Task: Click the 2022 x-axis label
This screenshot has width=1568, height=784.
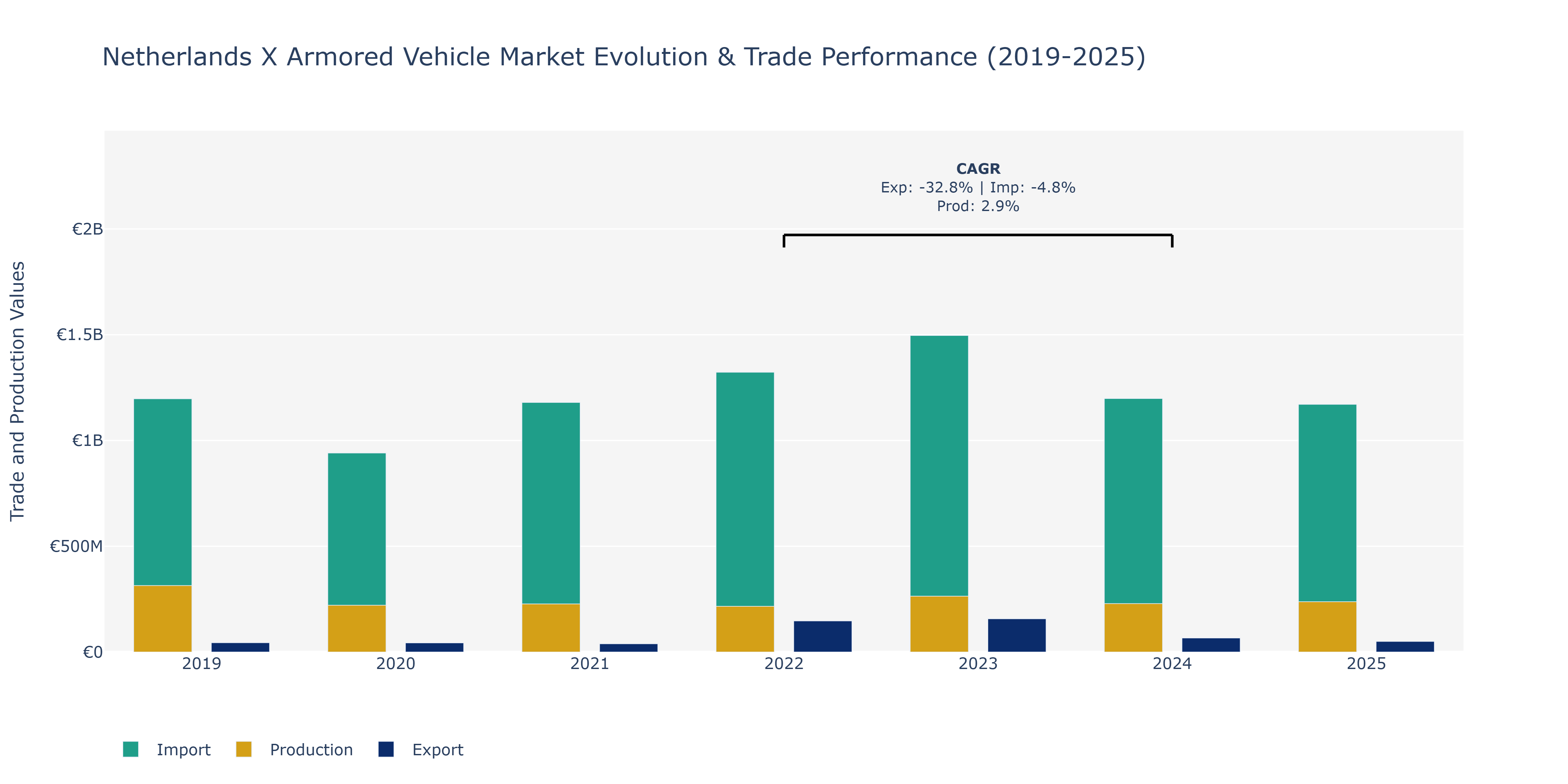Action: tap(784, 663)
